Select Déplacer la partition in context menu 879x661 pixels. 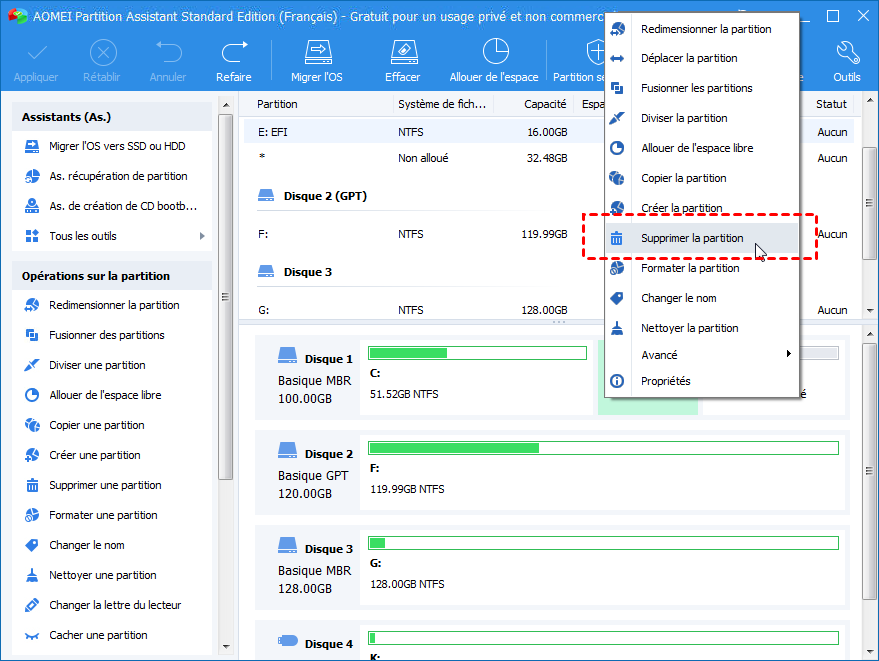coord(702,58)
